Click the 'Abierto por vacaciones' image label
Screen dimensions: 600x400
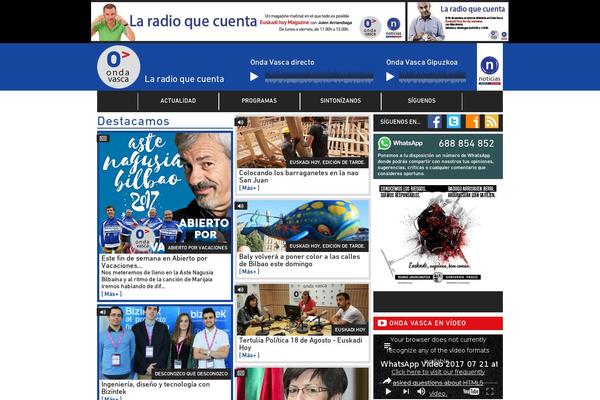click(197, 248)
